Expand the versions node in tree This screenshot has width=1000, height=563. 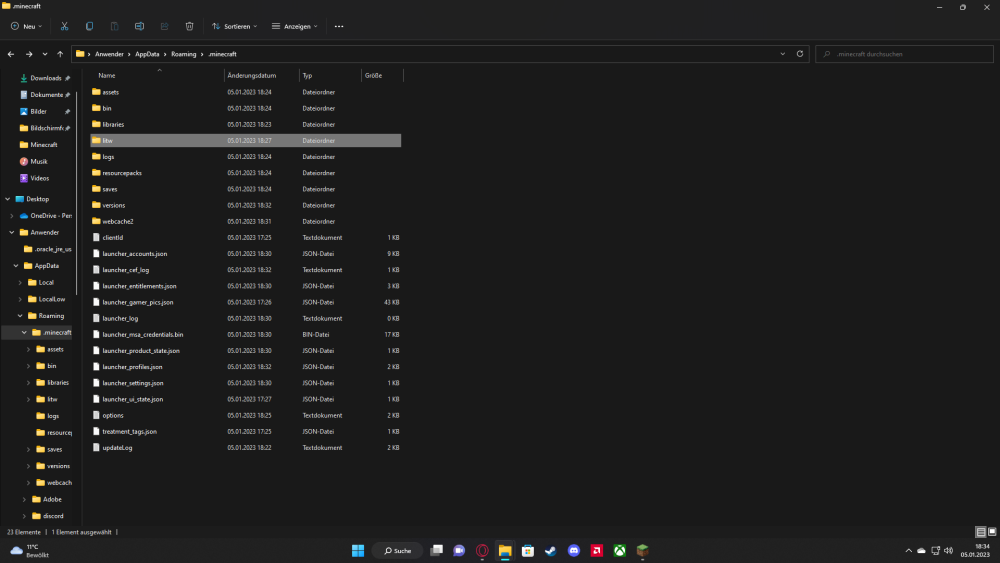[x=29, y=466]
